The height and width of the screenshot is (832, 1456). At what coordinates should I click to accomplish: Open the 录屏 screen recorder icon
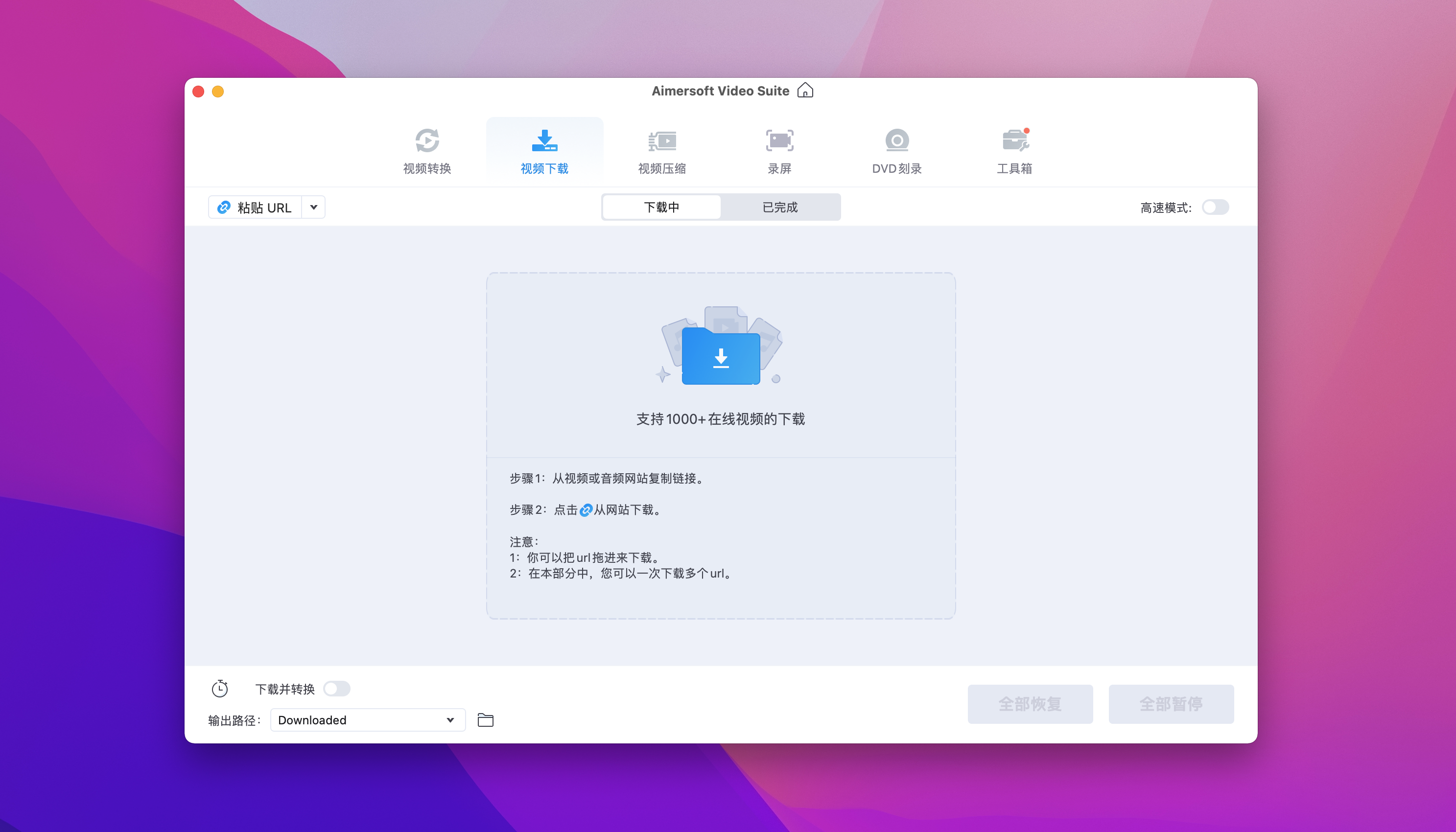tap(779, 140)
